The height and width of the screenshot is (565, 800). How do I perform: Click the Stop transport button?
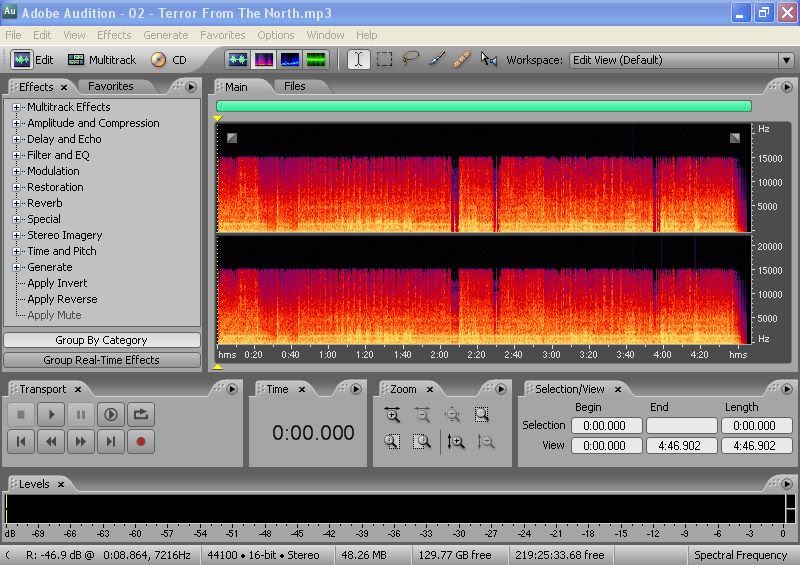tap(21, 414)
